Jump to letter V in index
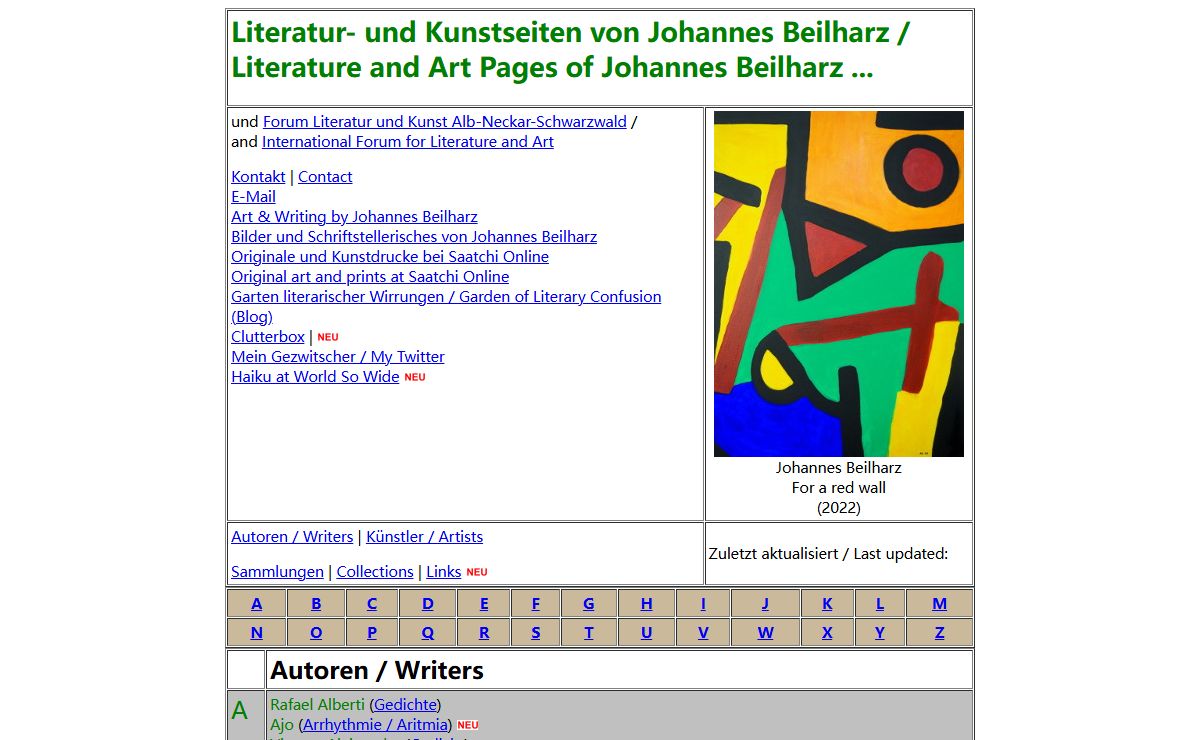Screen dimensions: 1200x740 [703, 633]
